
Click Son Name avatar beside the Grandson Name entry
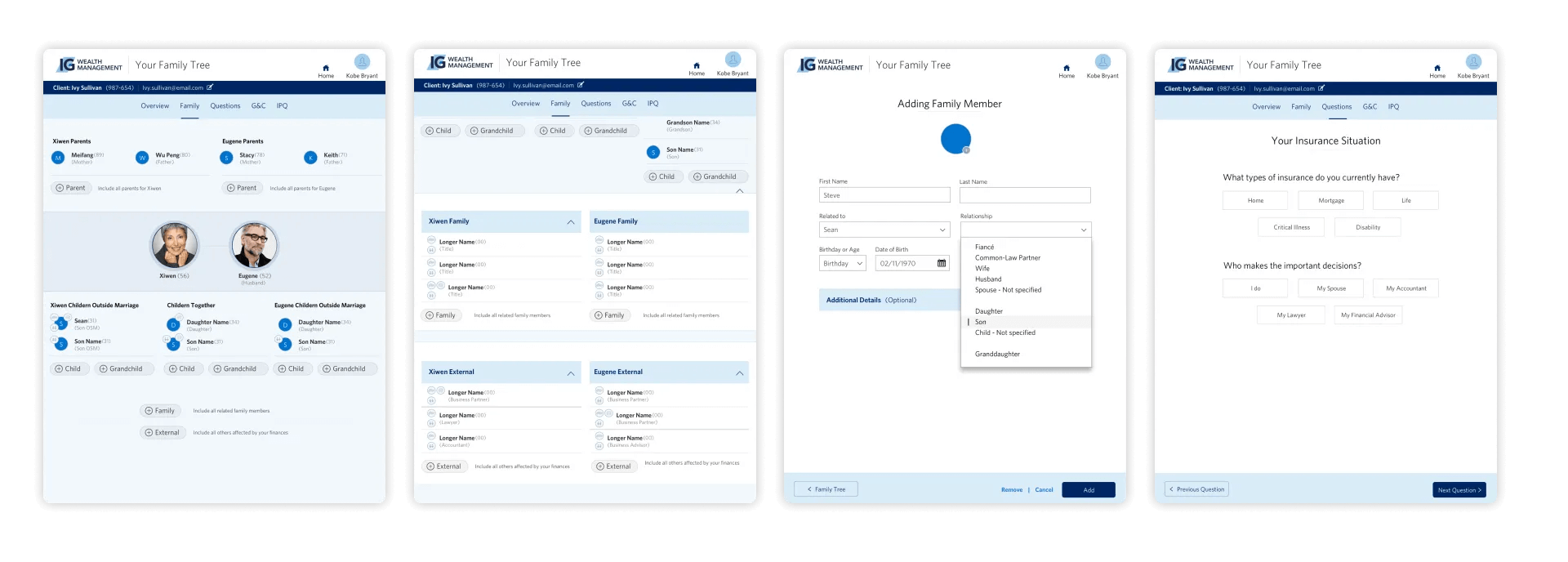653,152
